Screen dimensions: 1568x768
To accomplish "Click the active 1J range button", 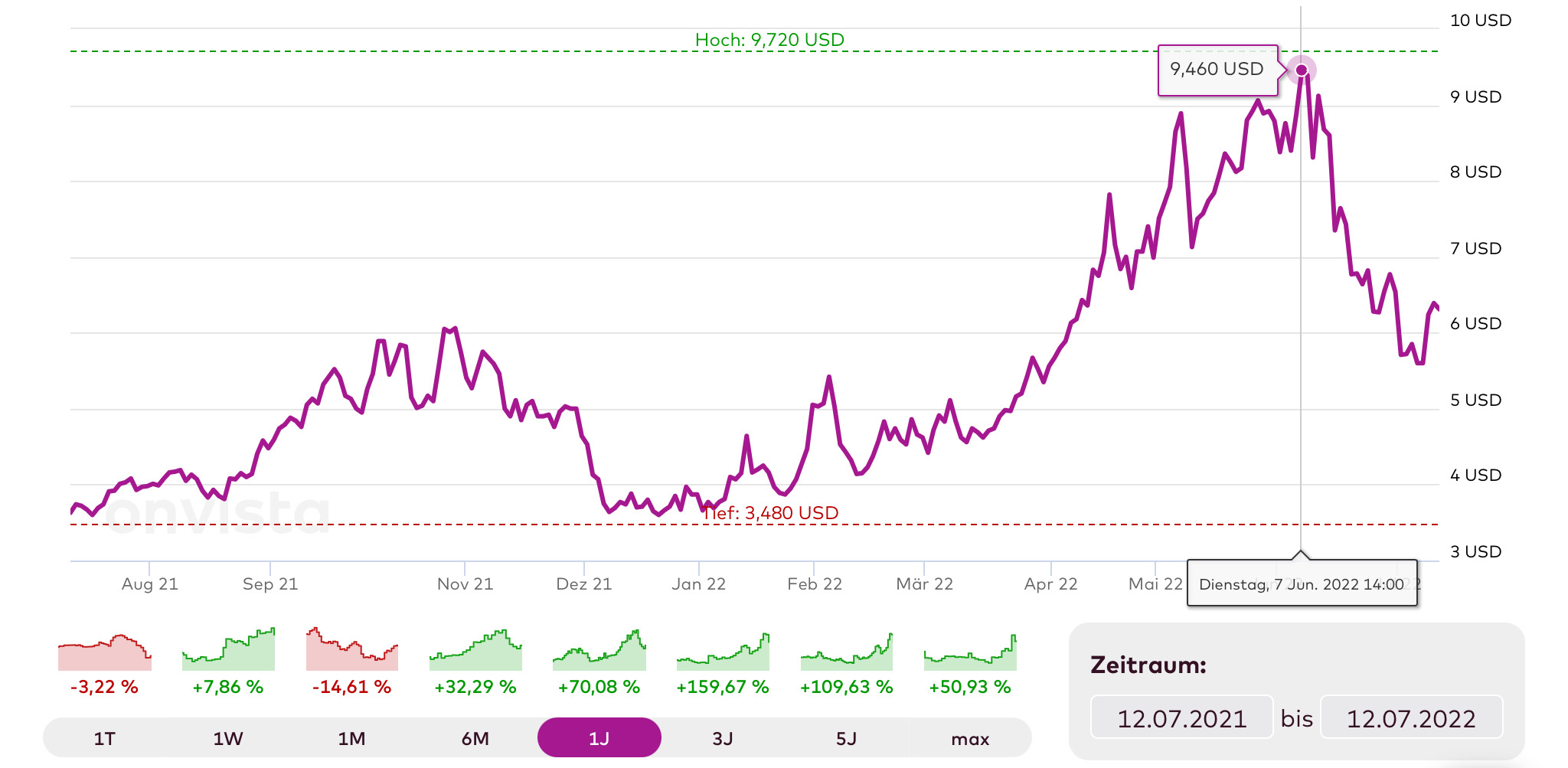I will point(599,738).
